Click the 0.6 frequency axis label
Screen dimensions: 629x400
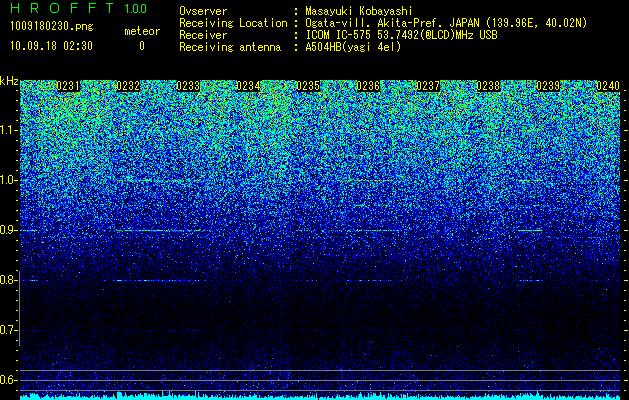pyautogui.click(x=8, y=380)
